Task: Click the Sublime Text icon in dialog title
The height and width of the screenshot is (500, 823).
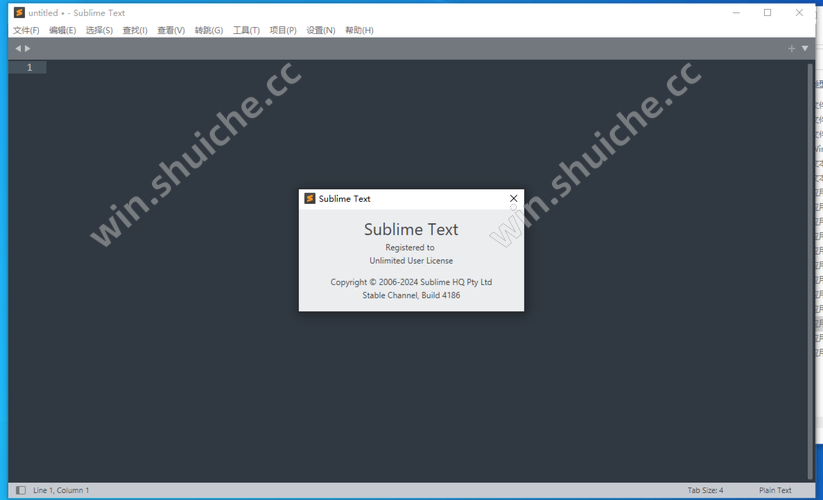Action: pyautogui.click(x=310, y=198)
